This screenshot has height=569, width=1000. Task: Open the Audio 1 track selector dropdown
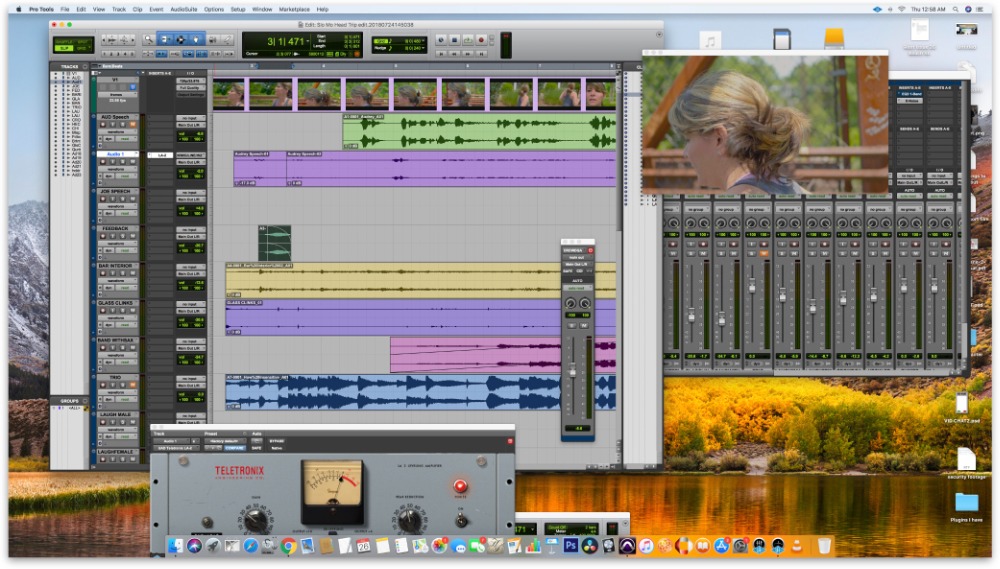pos(173,440)
